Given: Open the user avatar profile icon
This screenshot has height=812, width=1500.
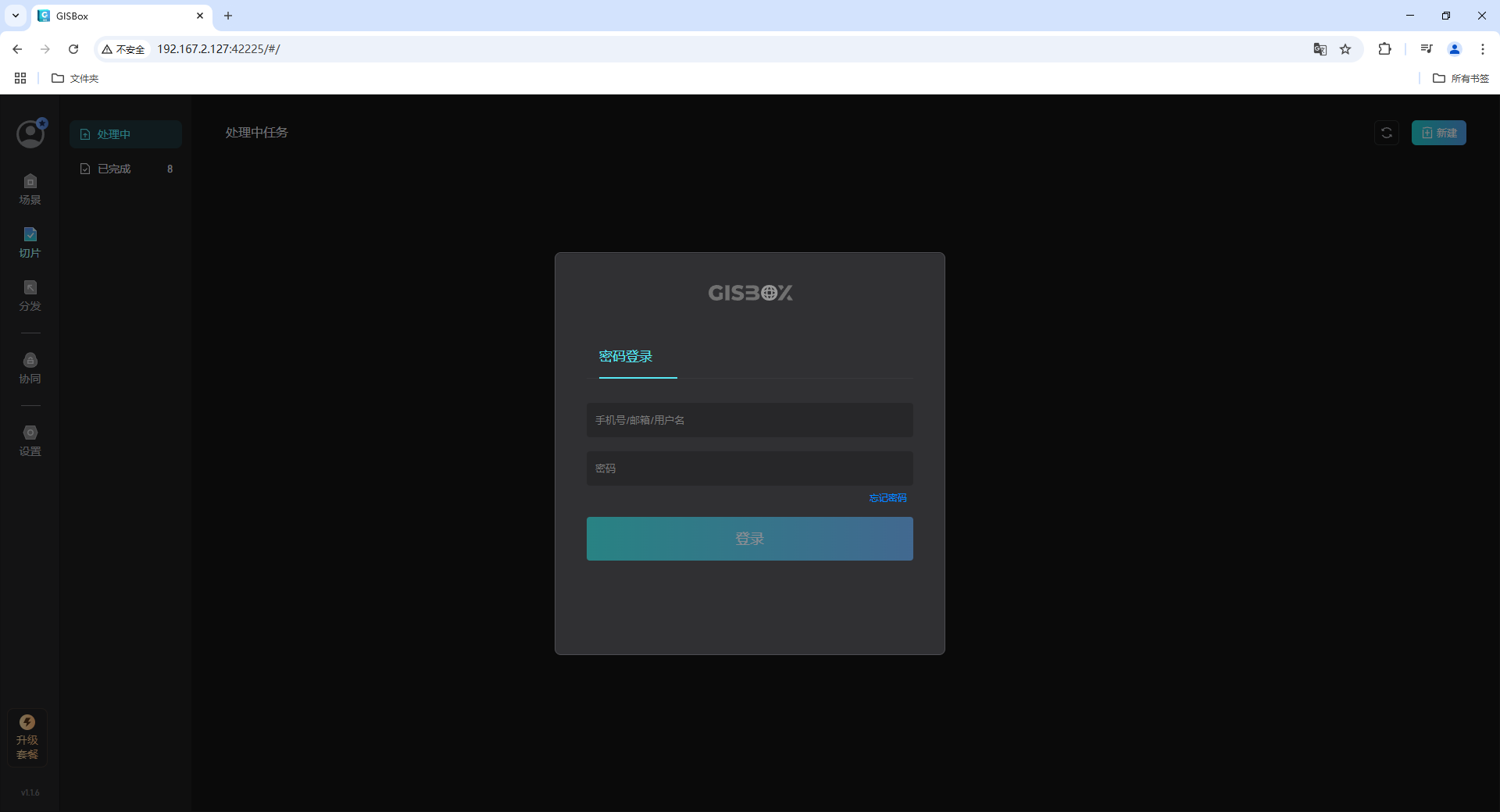Looking at the screenshot, I should click(x=30, y=134).
